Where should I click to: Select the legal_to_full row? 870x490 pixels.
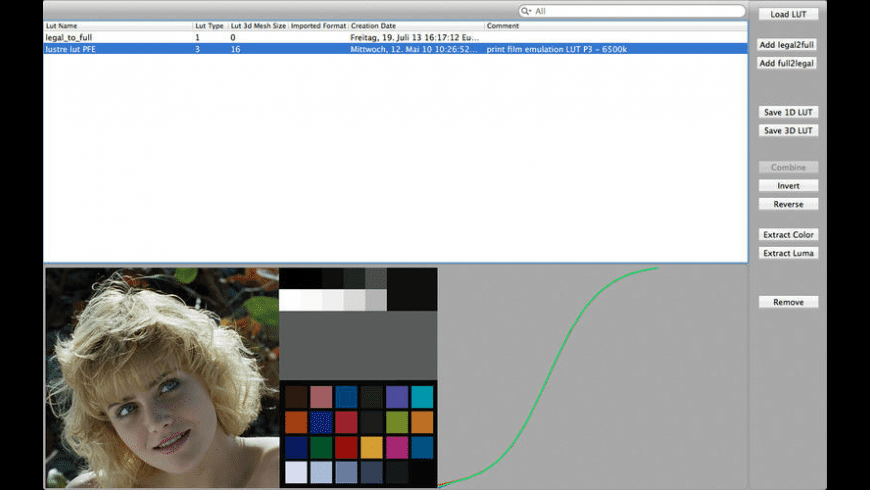pos(396,37)
